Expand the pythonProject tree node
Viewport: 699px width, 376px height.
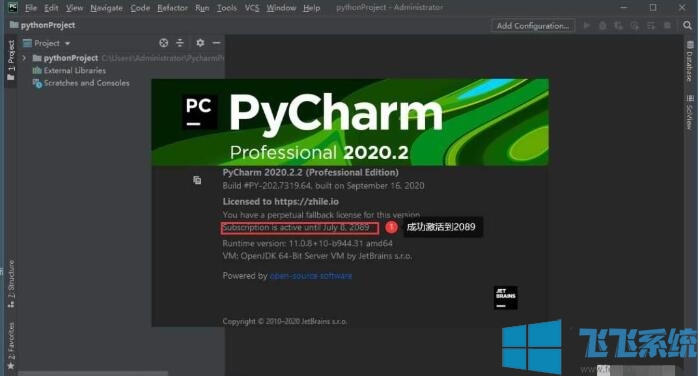(24, 58)
